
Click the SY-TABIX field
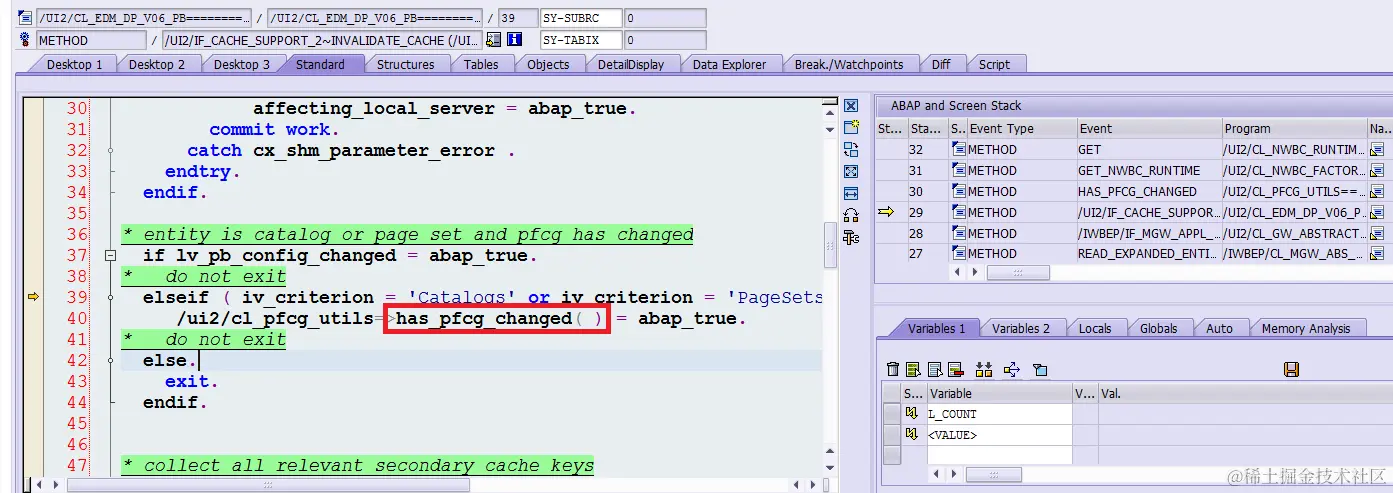pyautogui.click(x=581, y=40)
